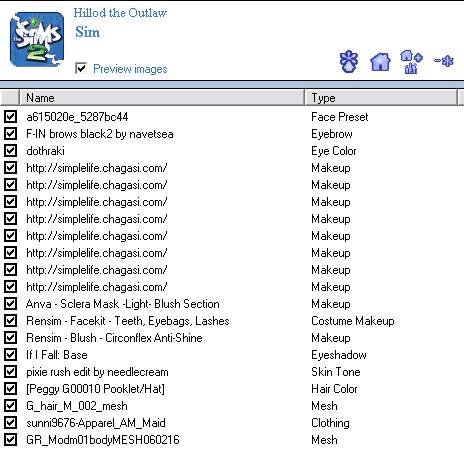
Task: Click the Preview images label
Action: coord(130,69)
